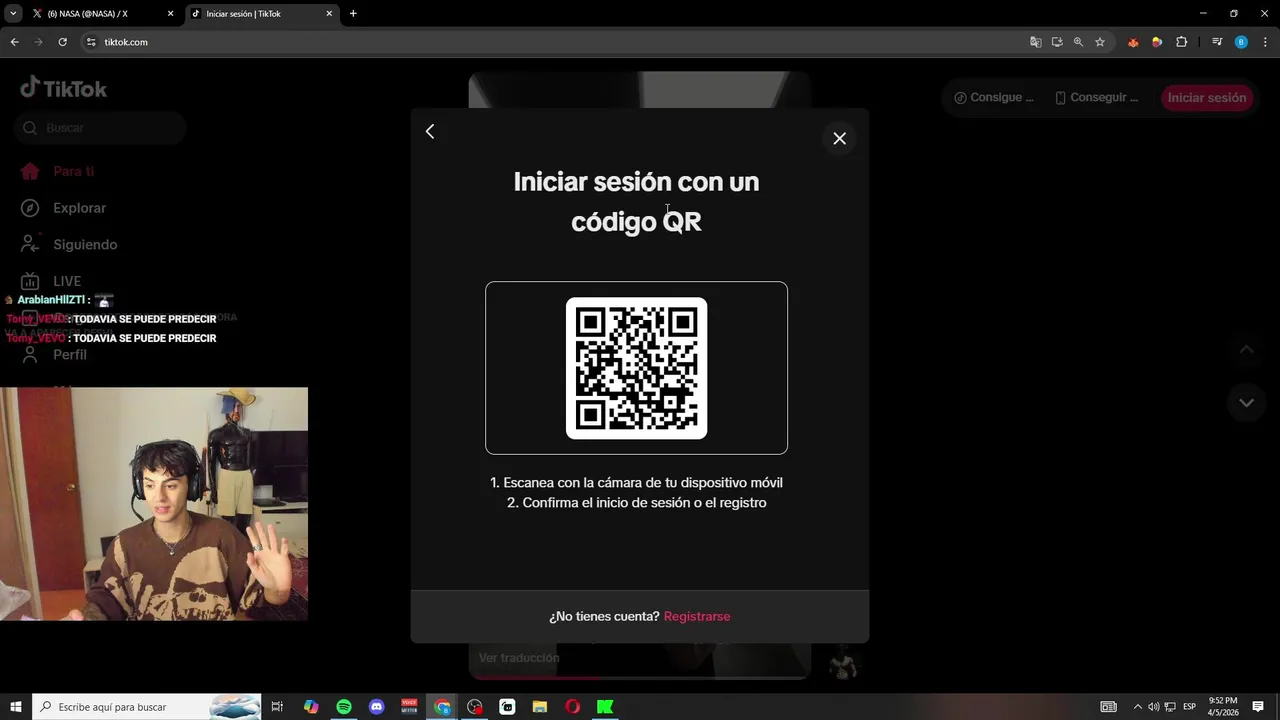Screen dimensions: 1280x720
Task: Open the Extensions puzzle menu
Action: [1181, 42]
